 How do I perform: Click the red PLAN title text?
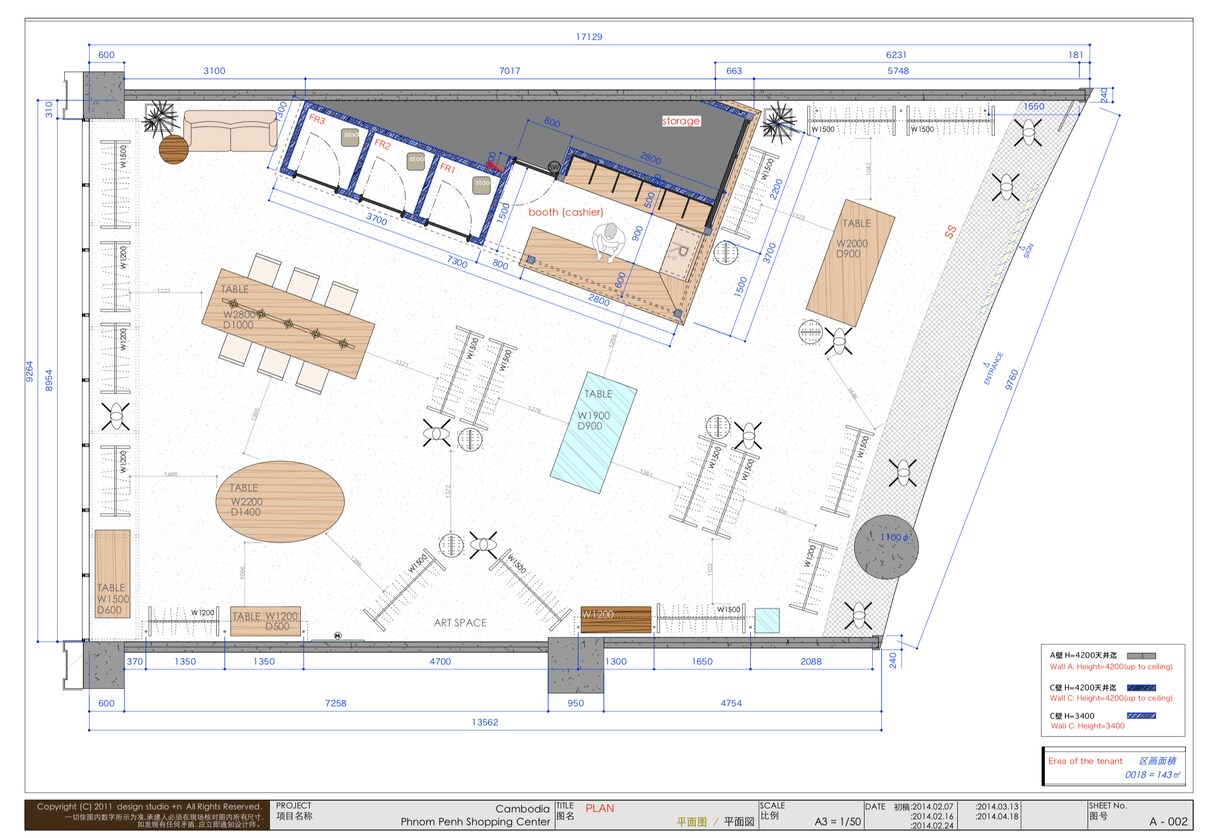600,808
